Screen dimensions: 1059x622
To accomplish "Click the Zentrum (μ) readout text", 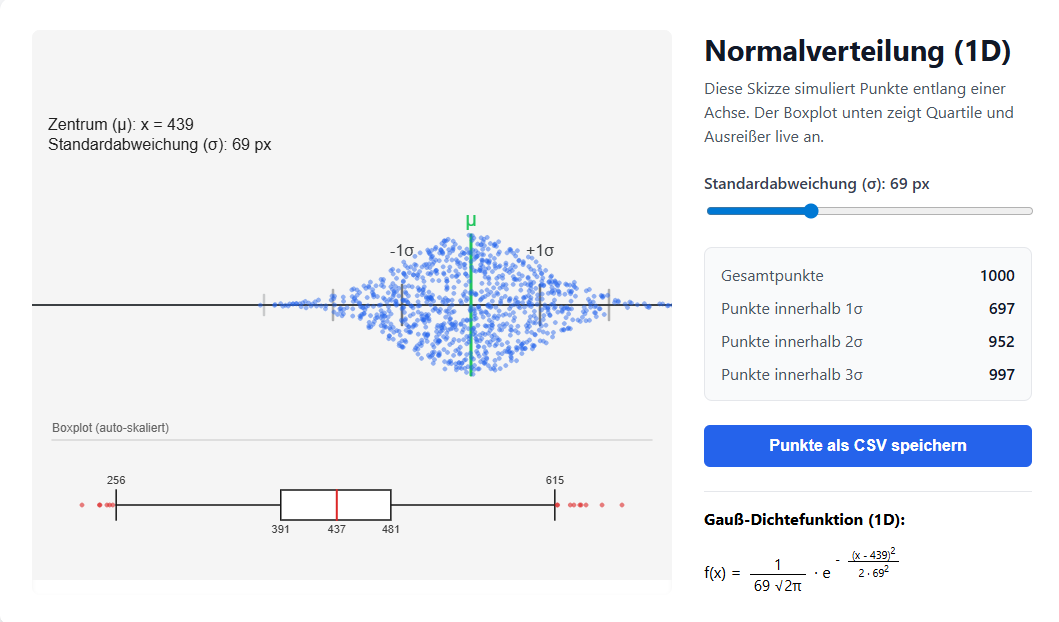I will point(121,125).
